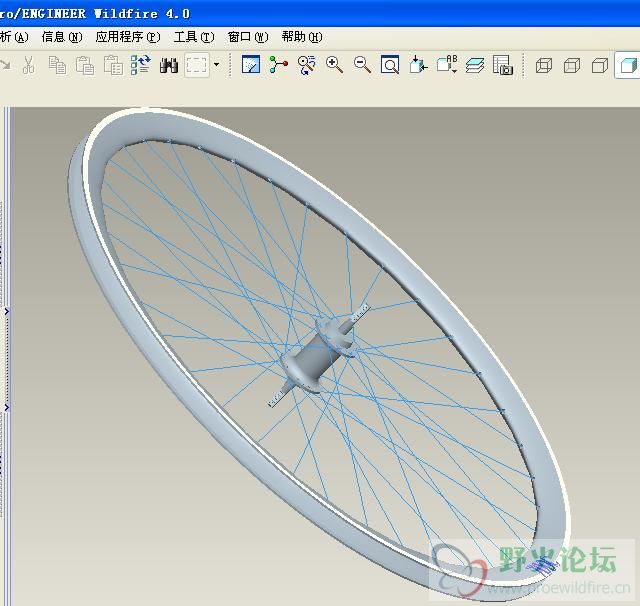Switch to Hidden Line display
The image size is (640, 606).
click(572, 65)
